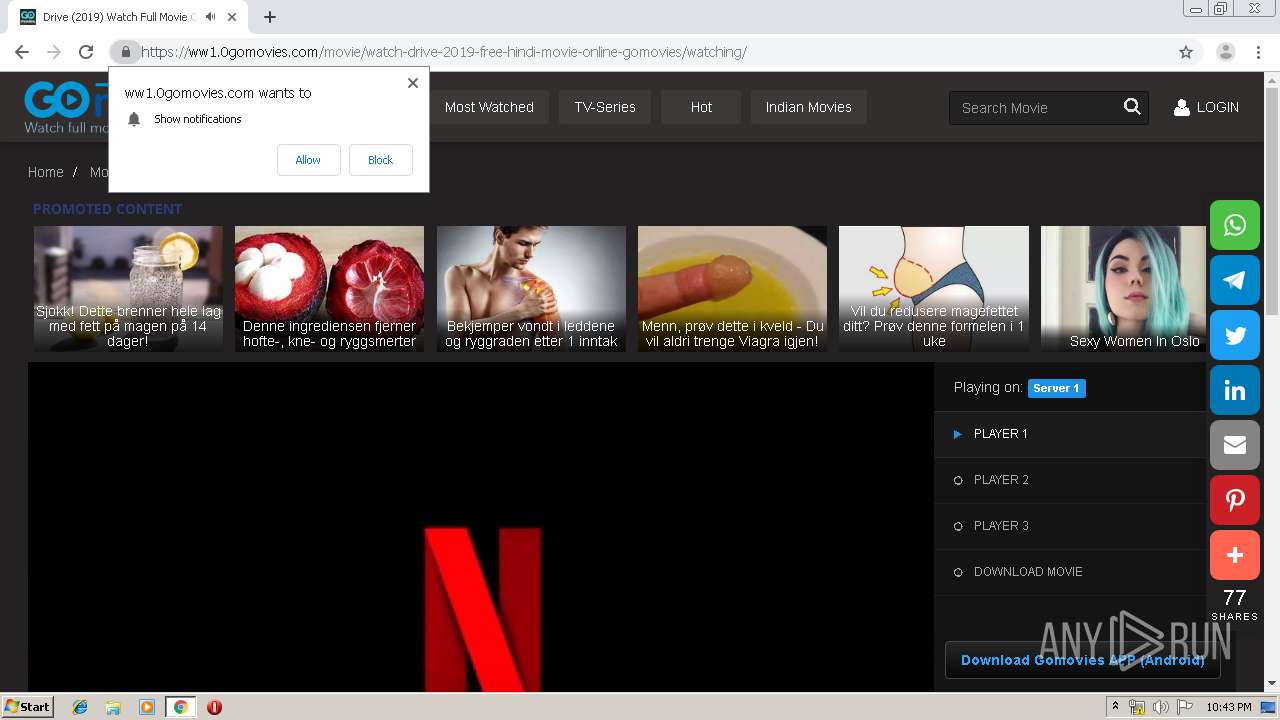The width and height of the screenshot is (1280, 720).
Task: Open media player from taskbar
Action: (147, 707)
